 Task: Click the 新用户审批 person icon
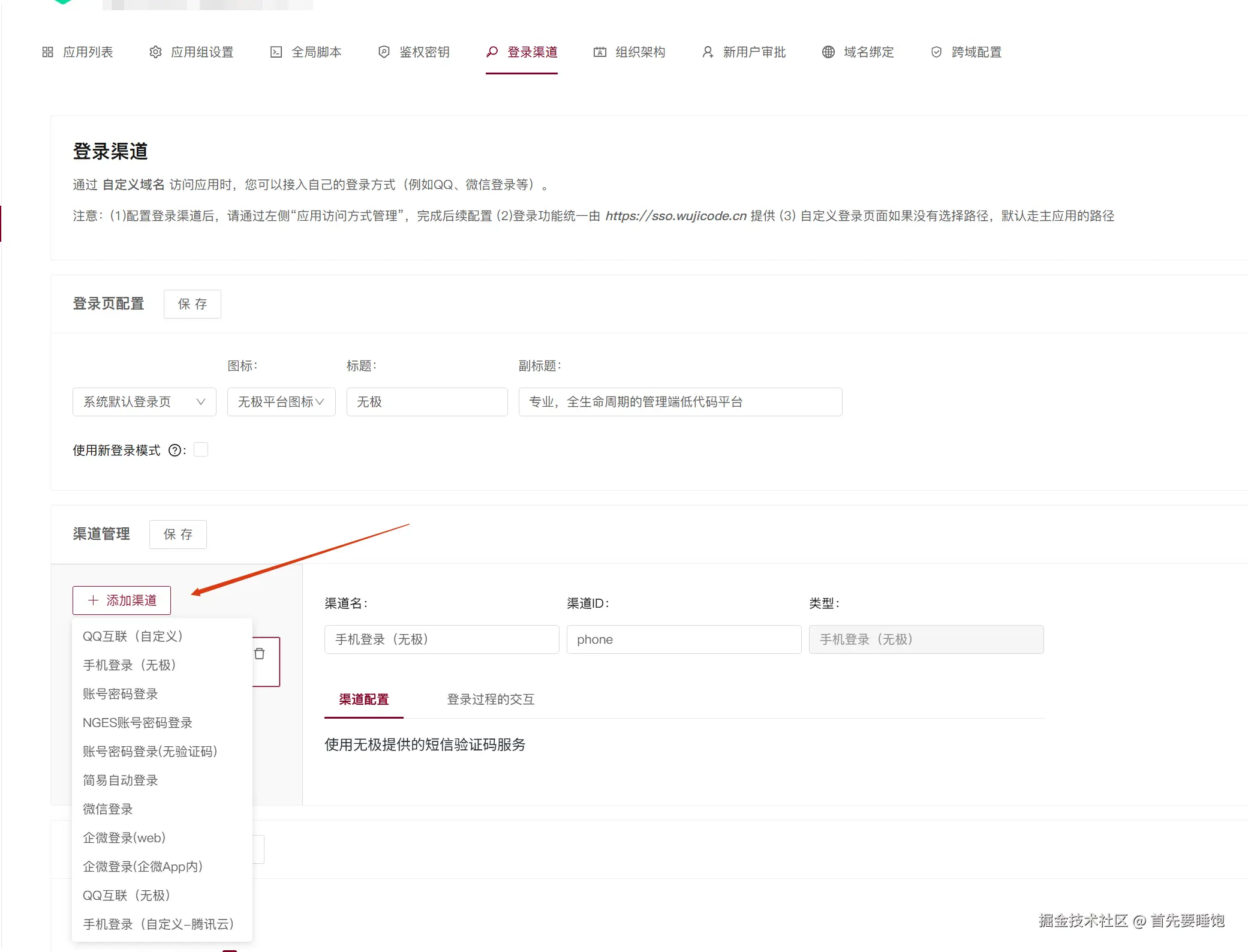click(x=708, y=52)
